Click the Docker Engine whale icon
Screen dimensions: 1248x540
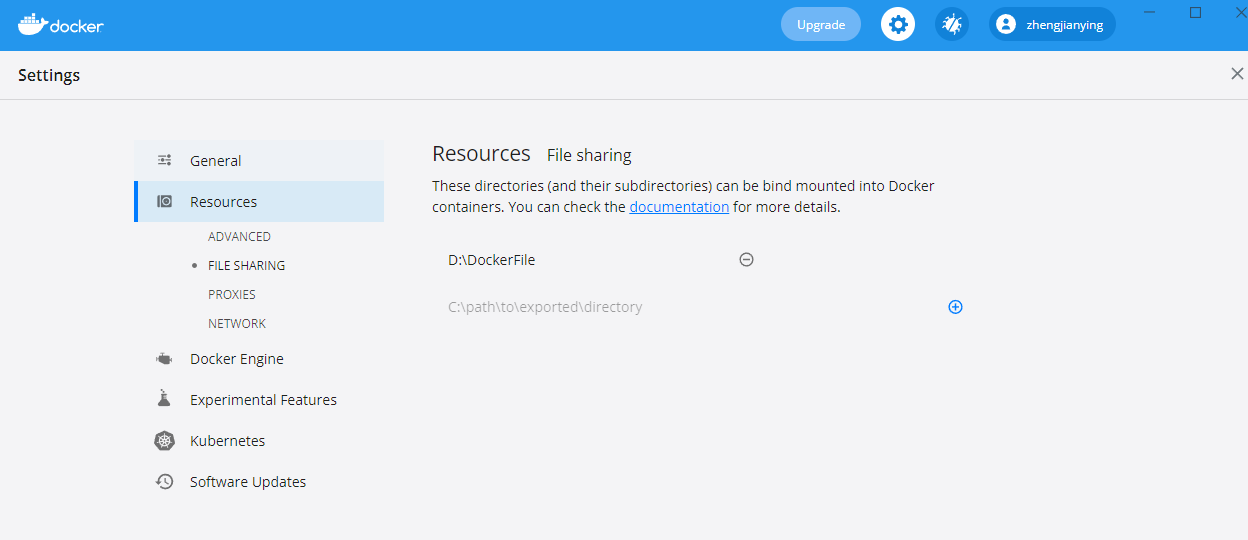click(x=165, y=359)
